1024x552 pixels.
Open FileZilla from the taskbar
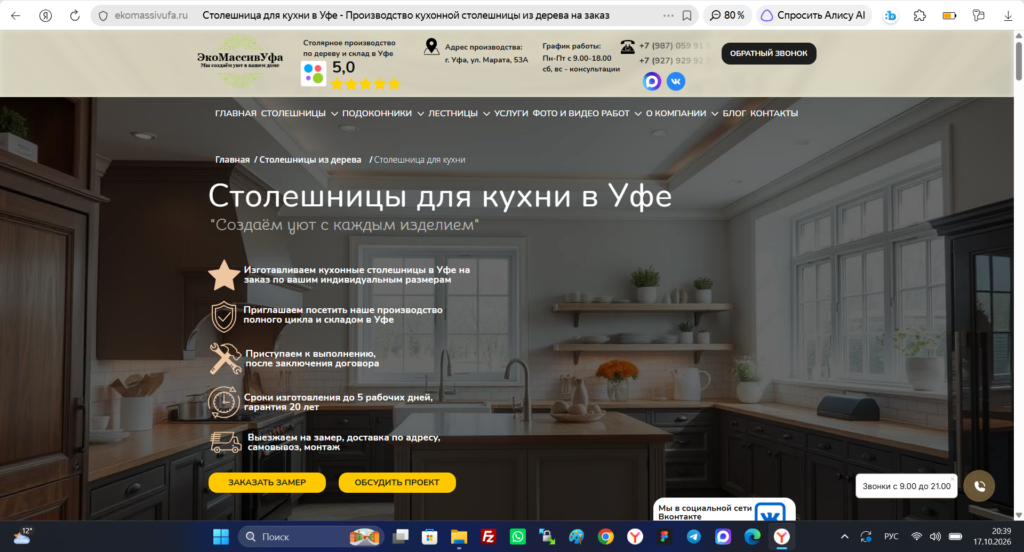coord(488,537)
